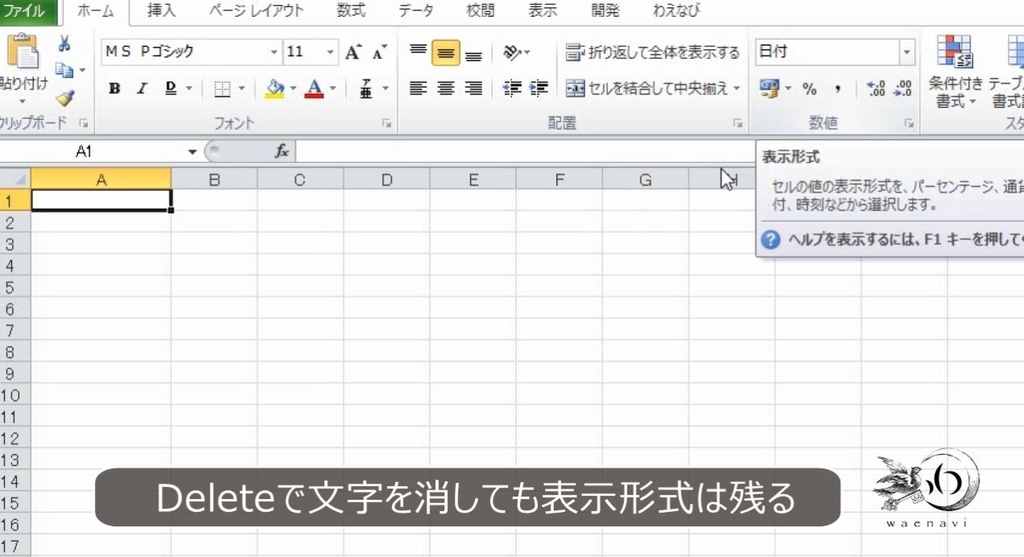
Task: Click the Paste (貼り付け) clipboard icon
Action: pos(24,52)
